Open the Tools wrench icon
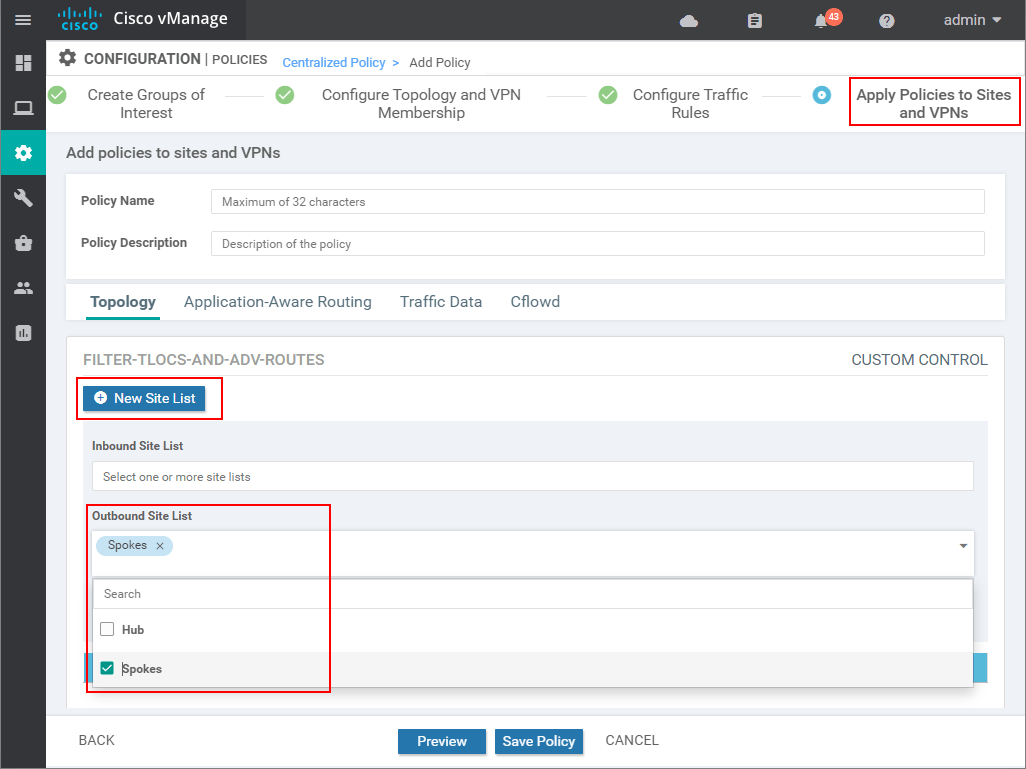Viewport: 1026px width, 769px height. pyautogui.click(x=23, y=198)
